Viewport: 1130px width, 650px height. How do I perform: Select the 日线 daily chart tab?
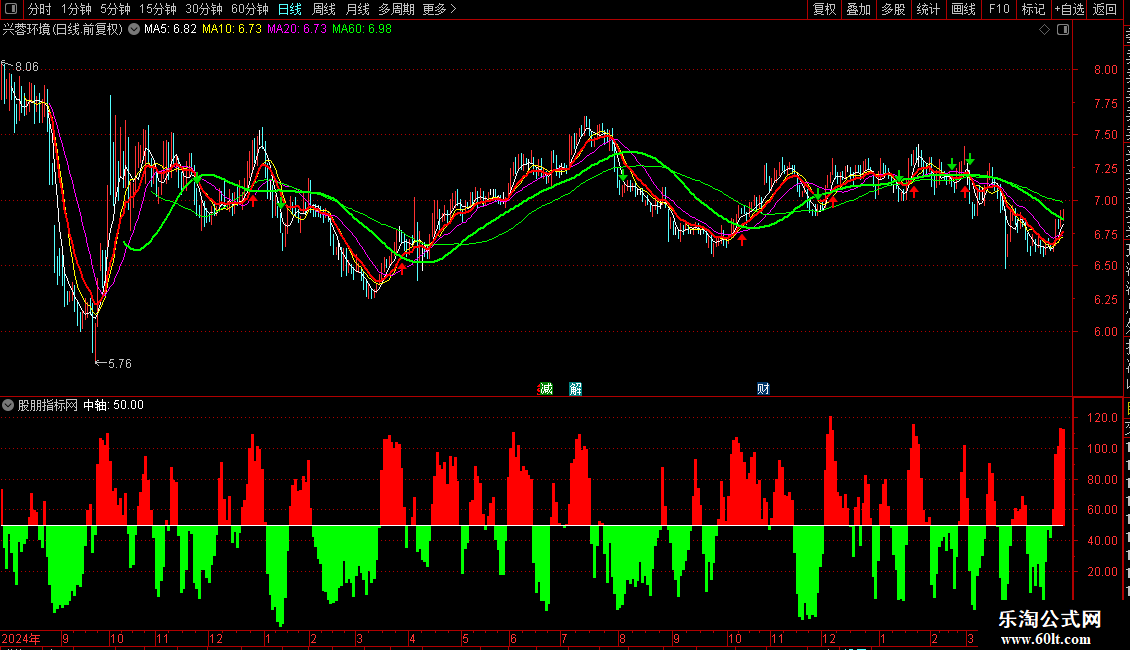click(290, 9)
